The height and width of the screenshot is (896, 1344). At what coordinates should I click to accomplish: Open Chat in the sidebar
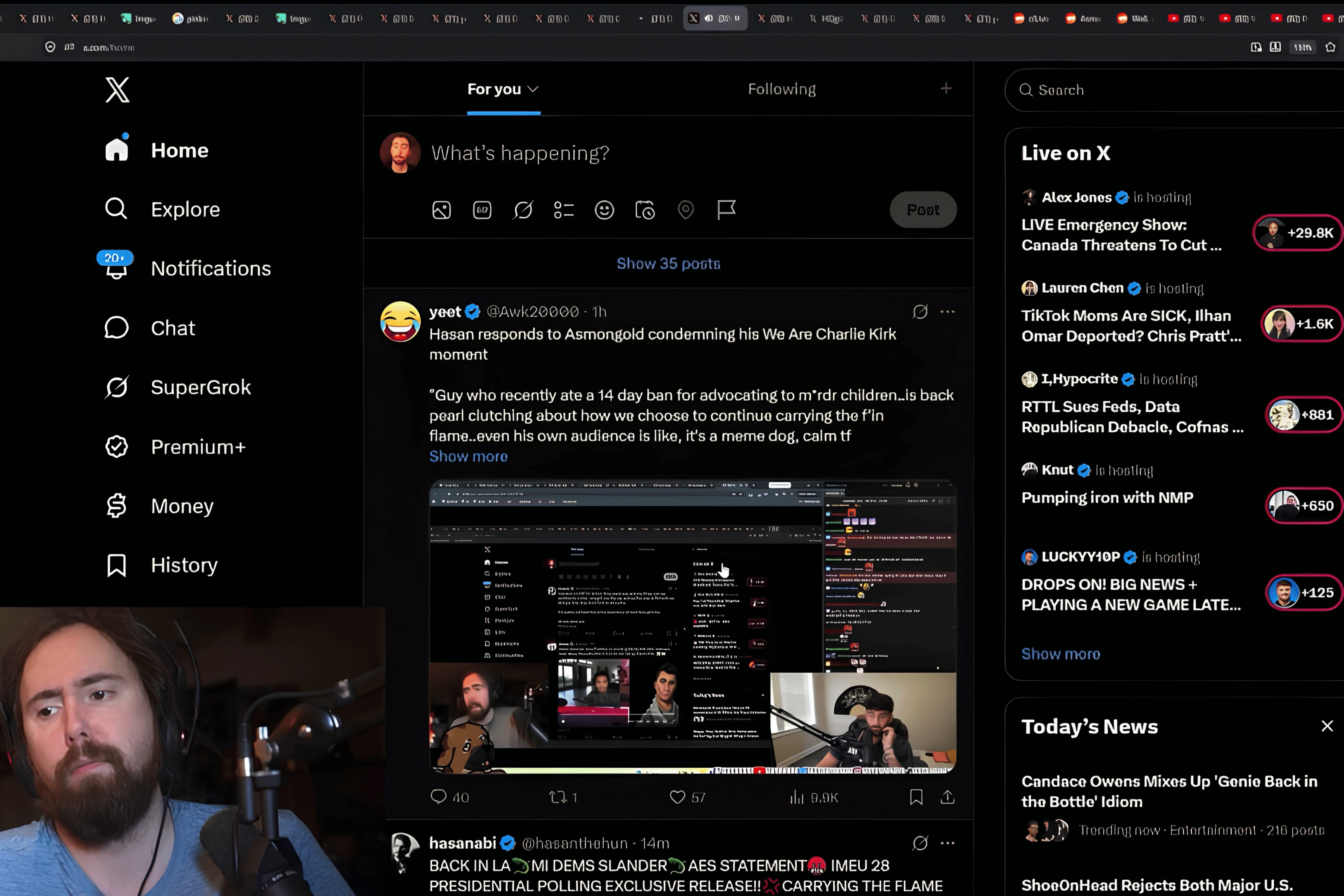(150, 328)
